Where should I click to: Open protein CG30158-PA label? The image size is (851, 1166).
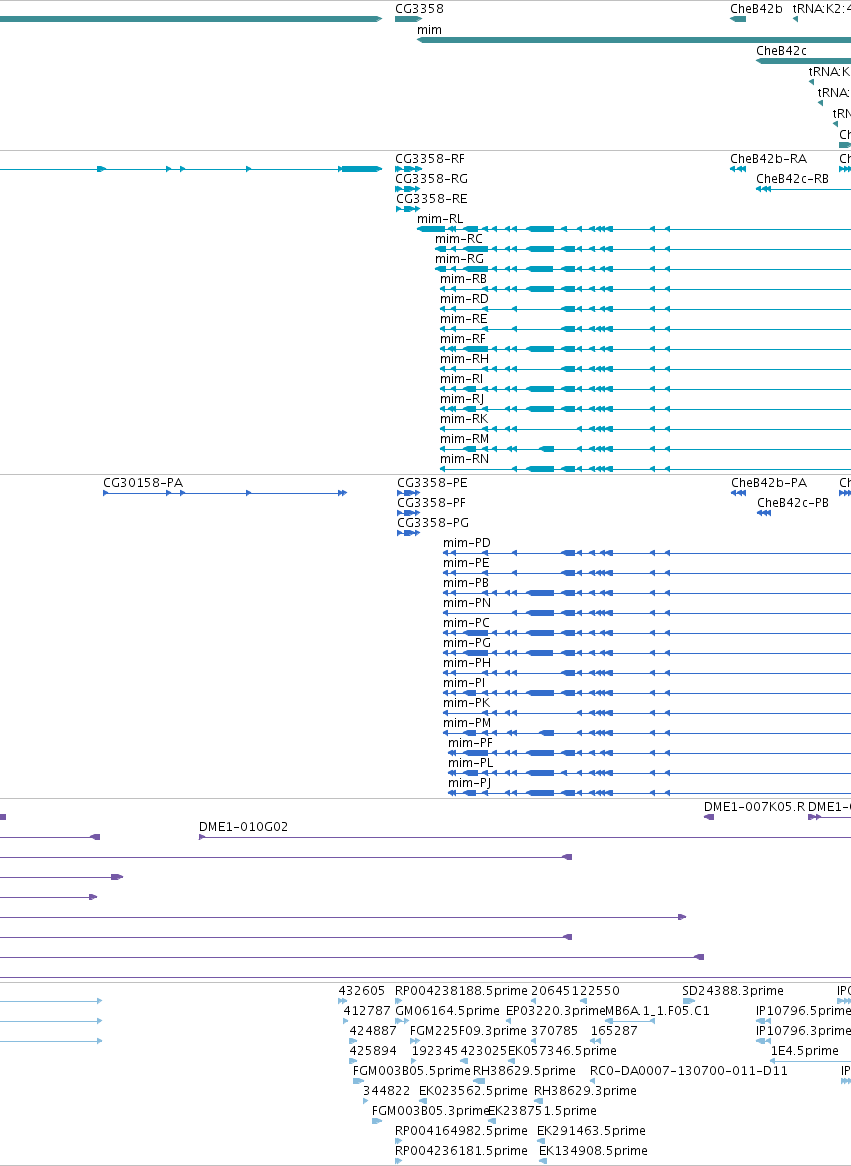tap(143, 483)
